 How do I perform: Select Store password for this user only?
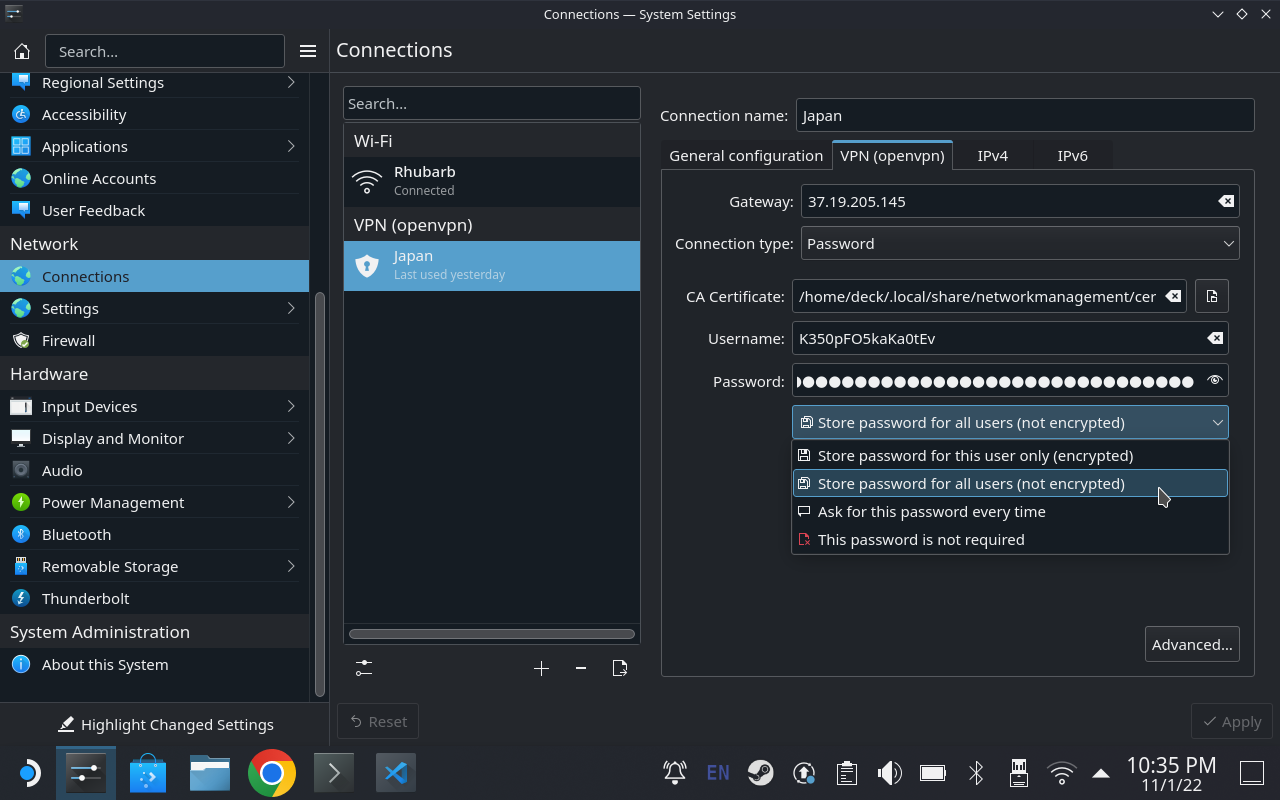tap(1010, 455)
